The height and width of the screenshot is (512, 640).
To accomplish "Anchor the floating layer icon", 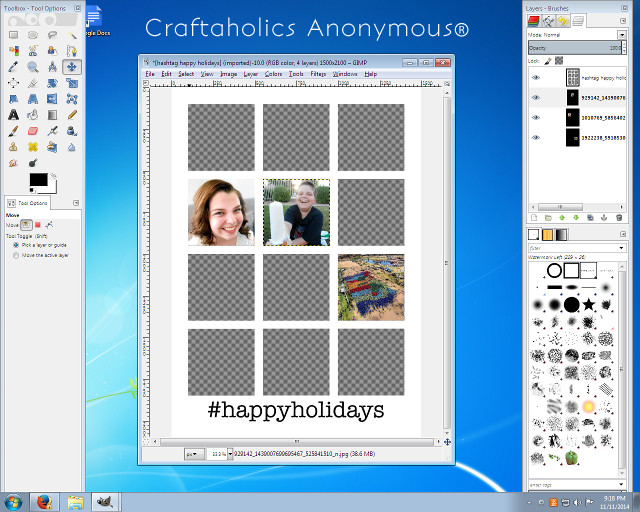I will [x=604, y=218].
